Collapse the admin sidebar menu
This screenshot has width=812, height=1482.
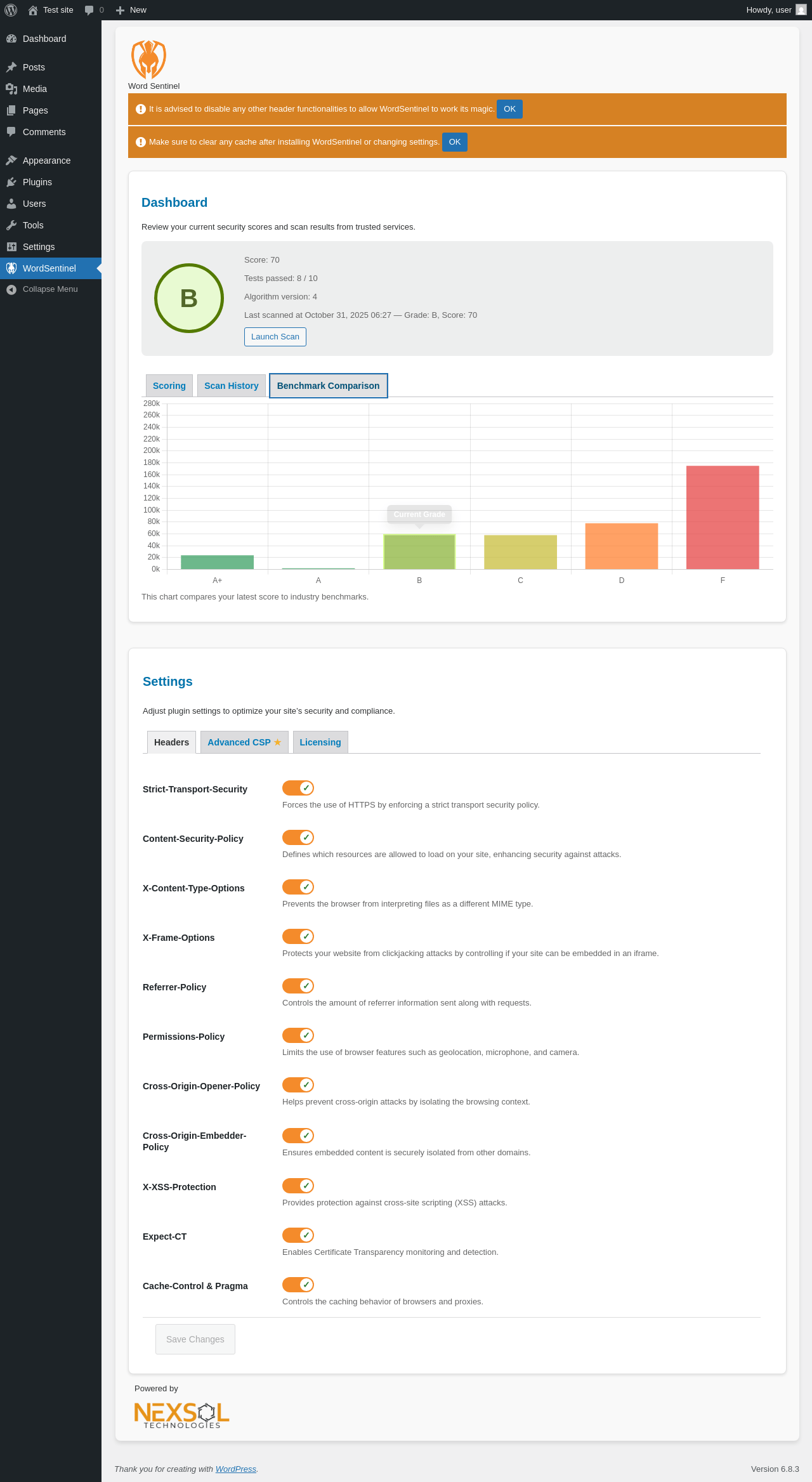51,289
